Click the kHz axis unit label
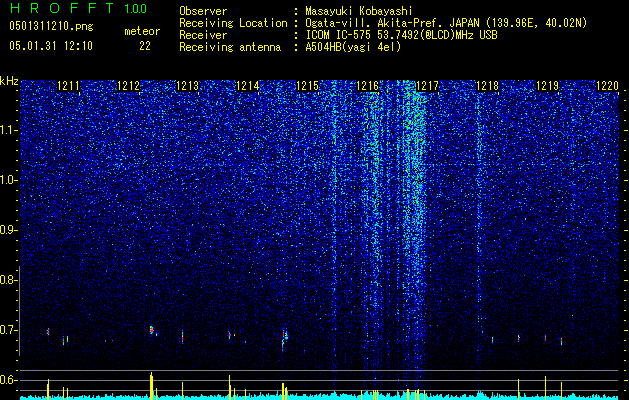Screen dimensions: 629x400 pyautogui.click(x=9, y=81)
